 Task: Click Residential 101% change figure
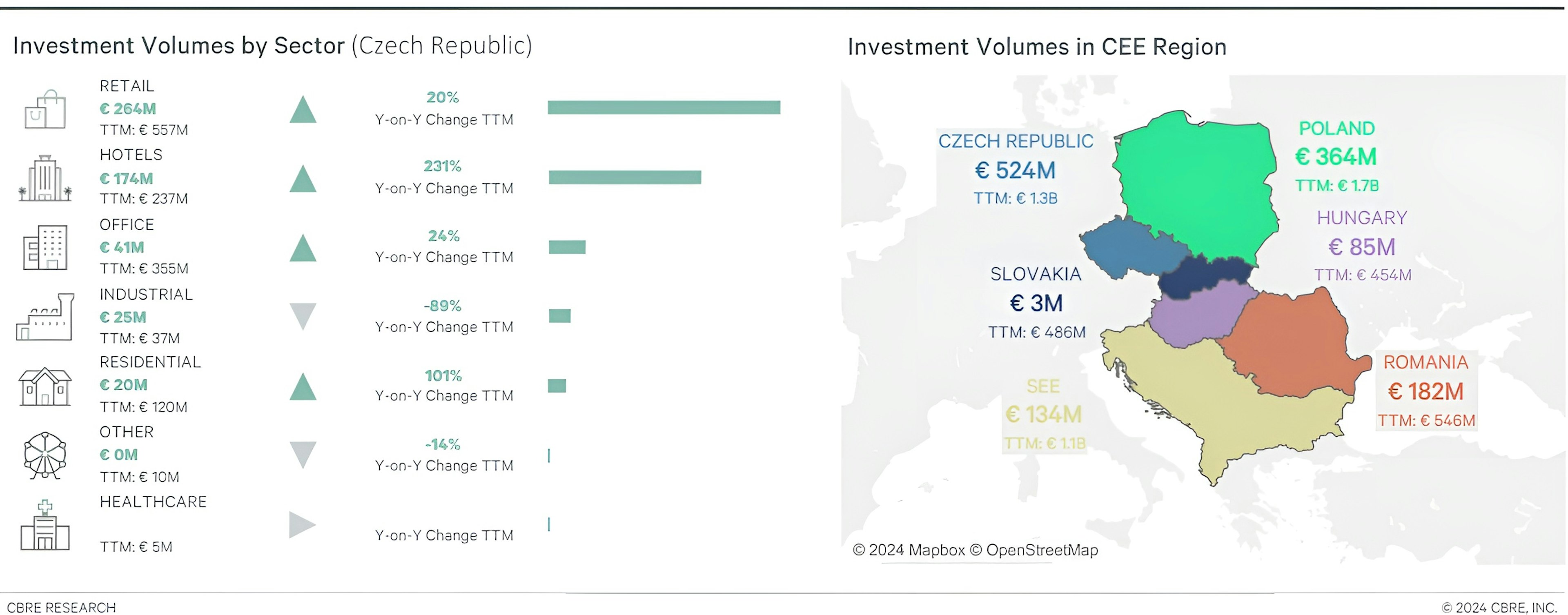[x=443, y=375]
